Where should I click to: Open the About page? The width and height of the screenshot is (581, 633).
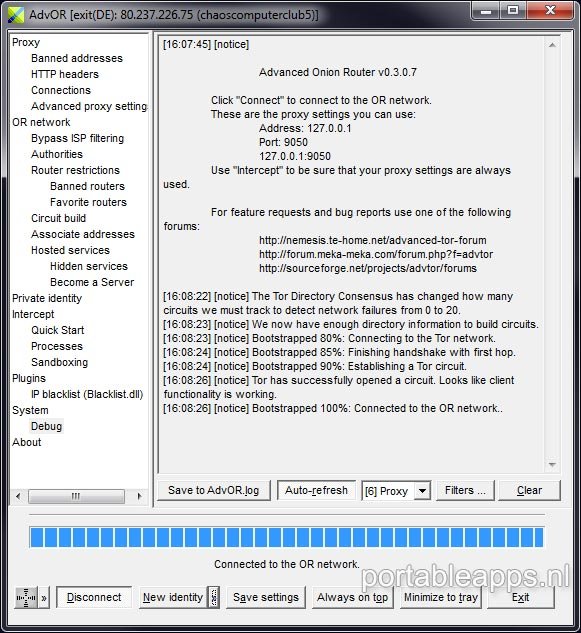pos(26,442)
